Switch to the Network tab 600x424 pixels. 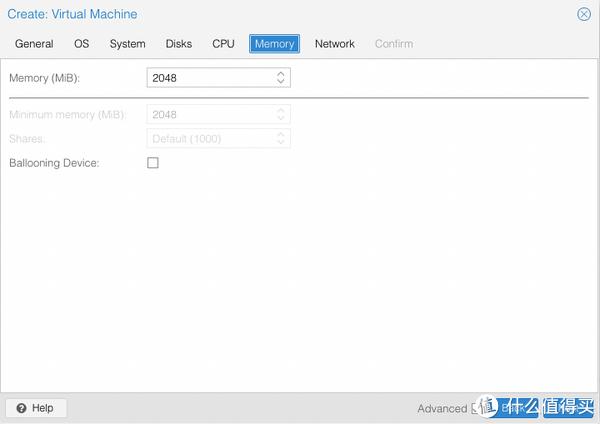point(335,44)
